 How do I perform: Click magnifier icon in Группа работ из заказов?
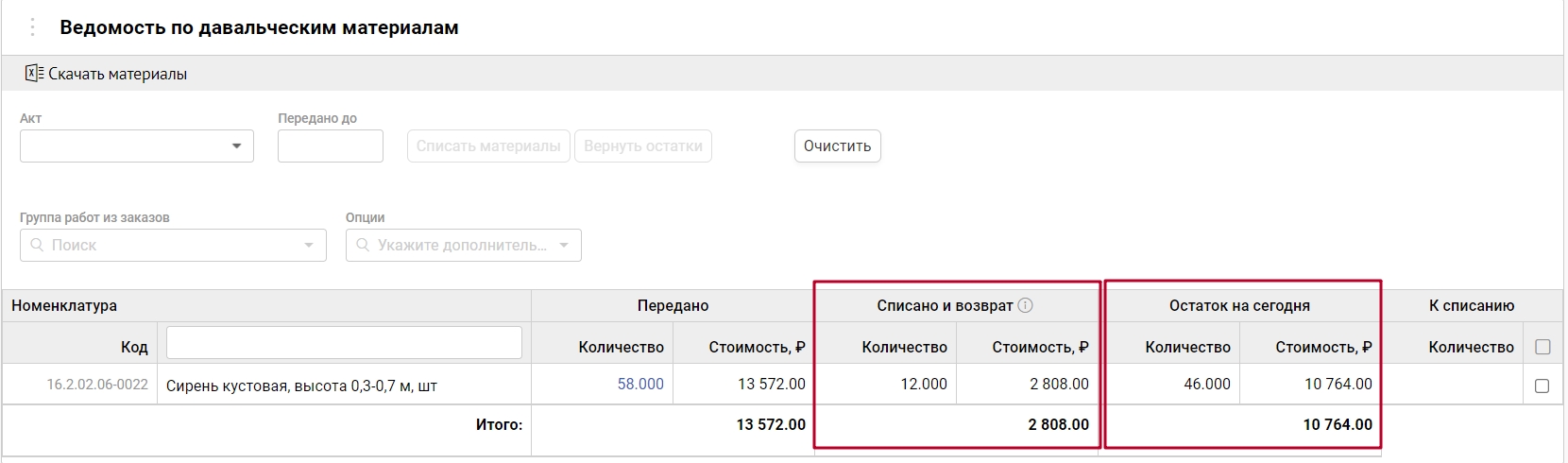[x=38, y=245]
